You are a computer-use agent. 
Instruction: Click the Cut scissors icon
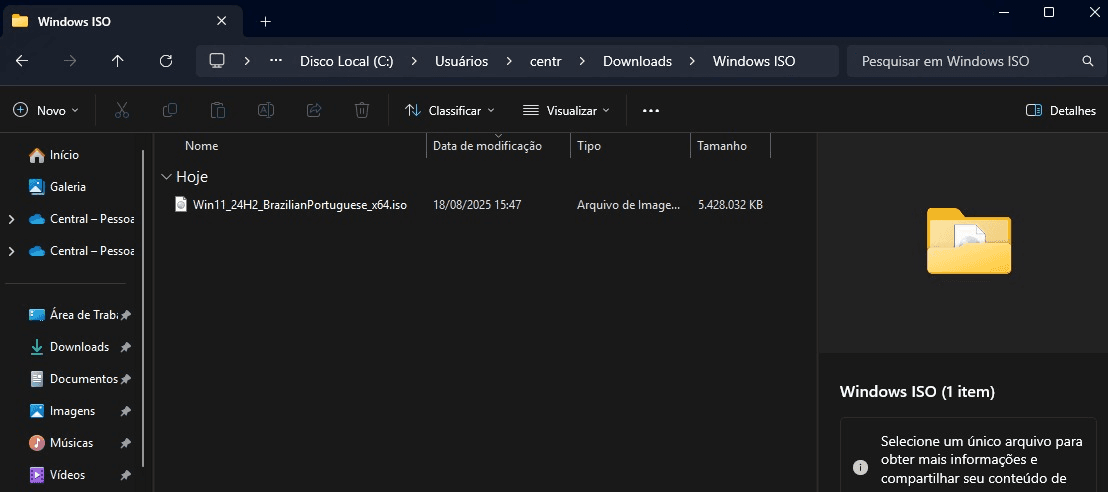(122, 110)
